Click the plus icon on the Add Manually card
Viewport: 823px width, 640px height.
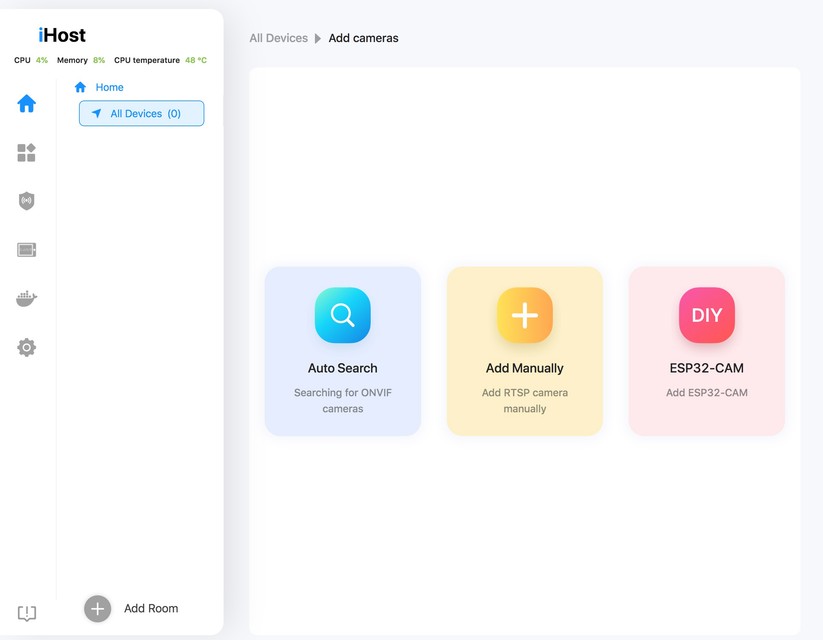point(524,315)
